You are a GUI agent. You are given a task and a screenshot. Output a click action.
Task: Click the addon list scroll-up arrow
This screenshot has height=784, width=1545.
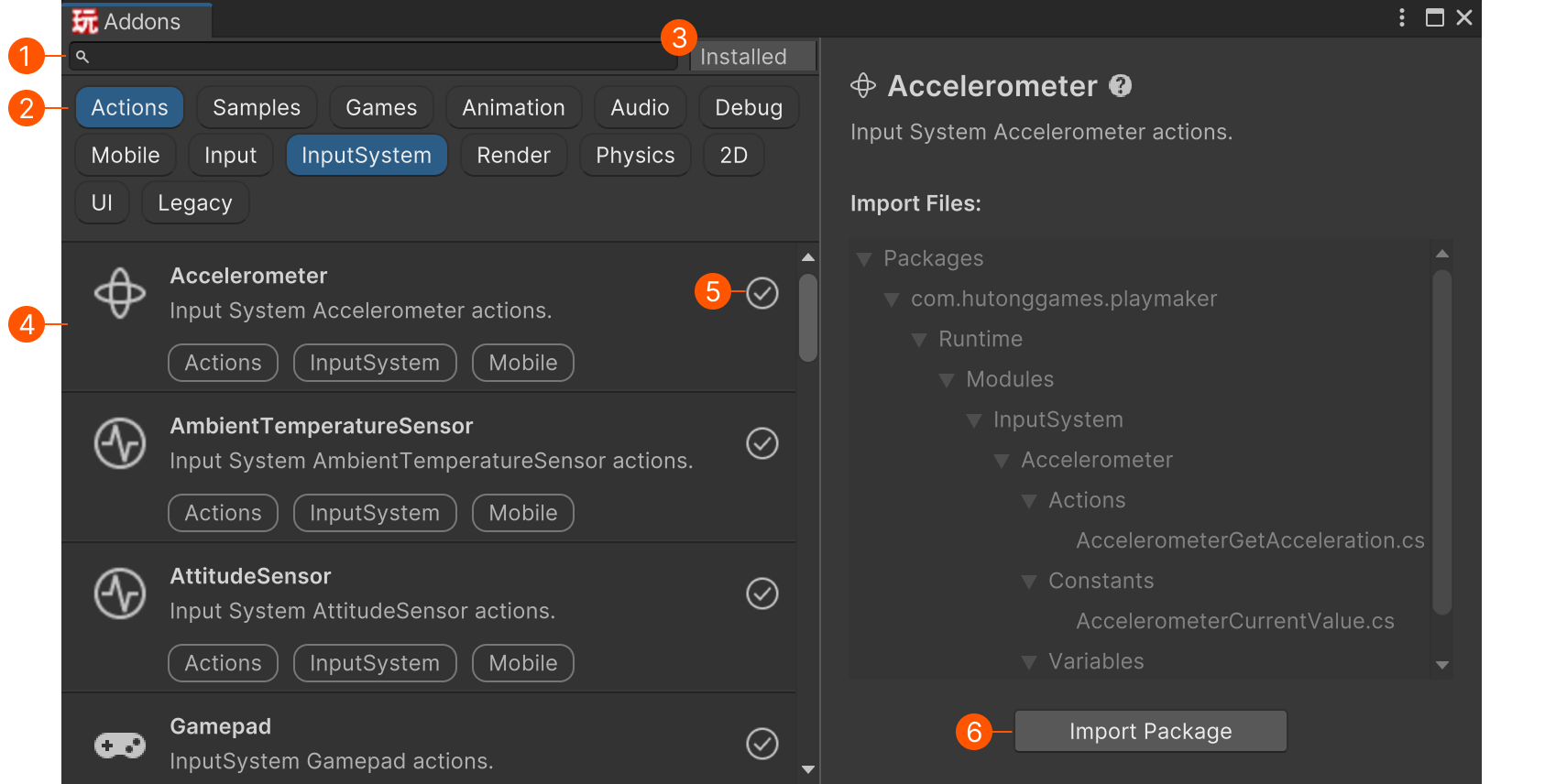click(x=807, y=257)
